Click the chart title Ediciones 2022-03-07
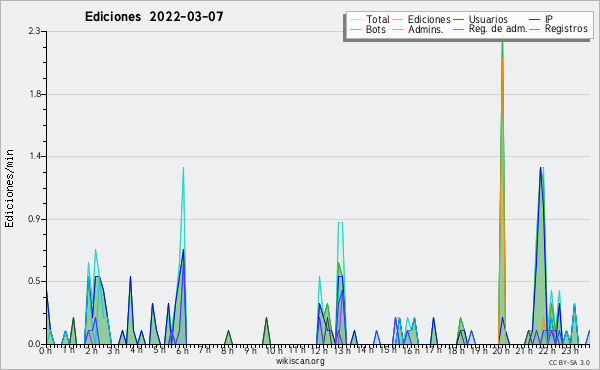Viewport: 600px width, 370px height. (x=154, y=17)
